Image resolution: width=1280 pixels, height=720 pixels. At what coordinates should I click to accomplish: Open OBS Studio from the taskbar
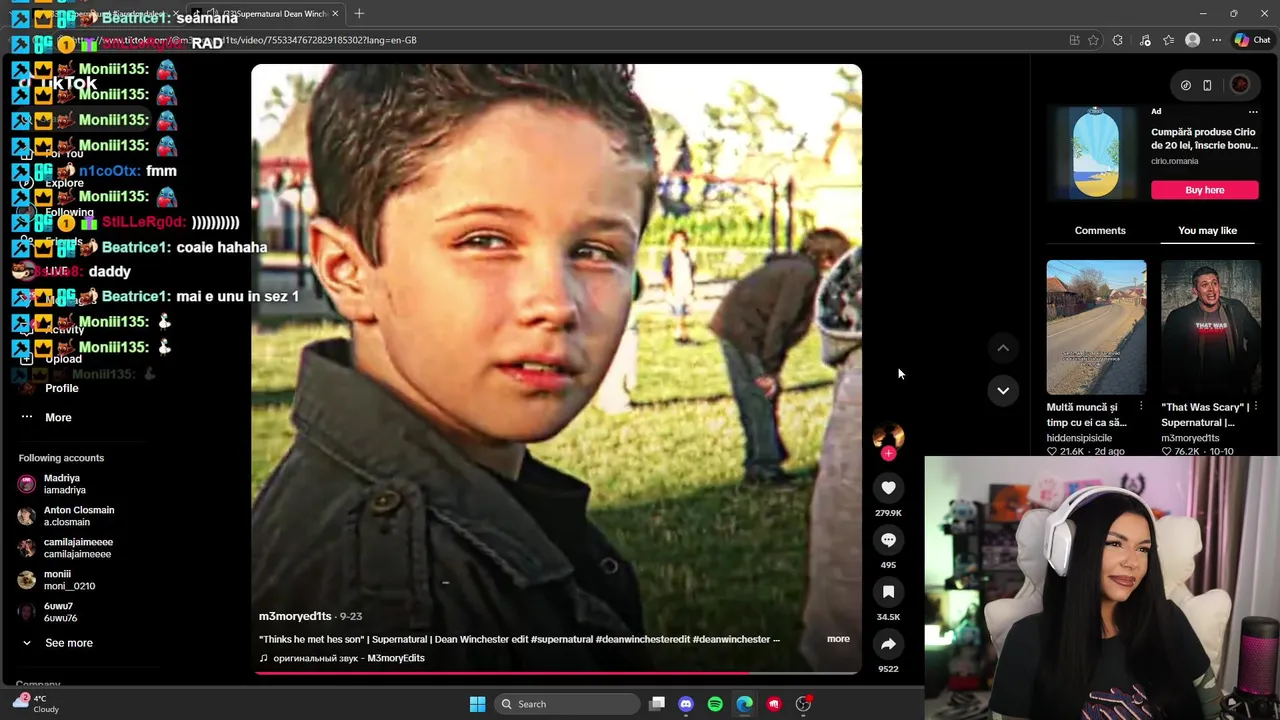pos(803,704)
